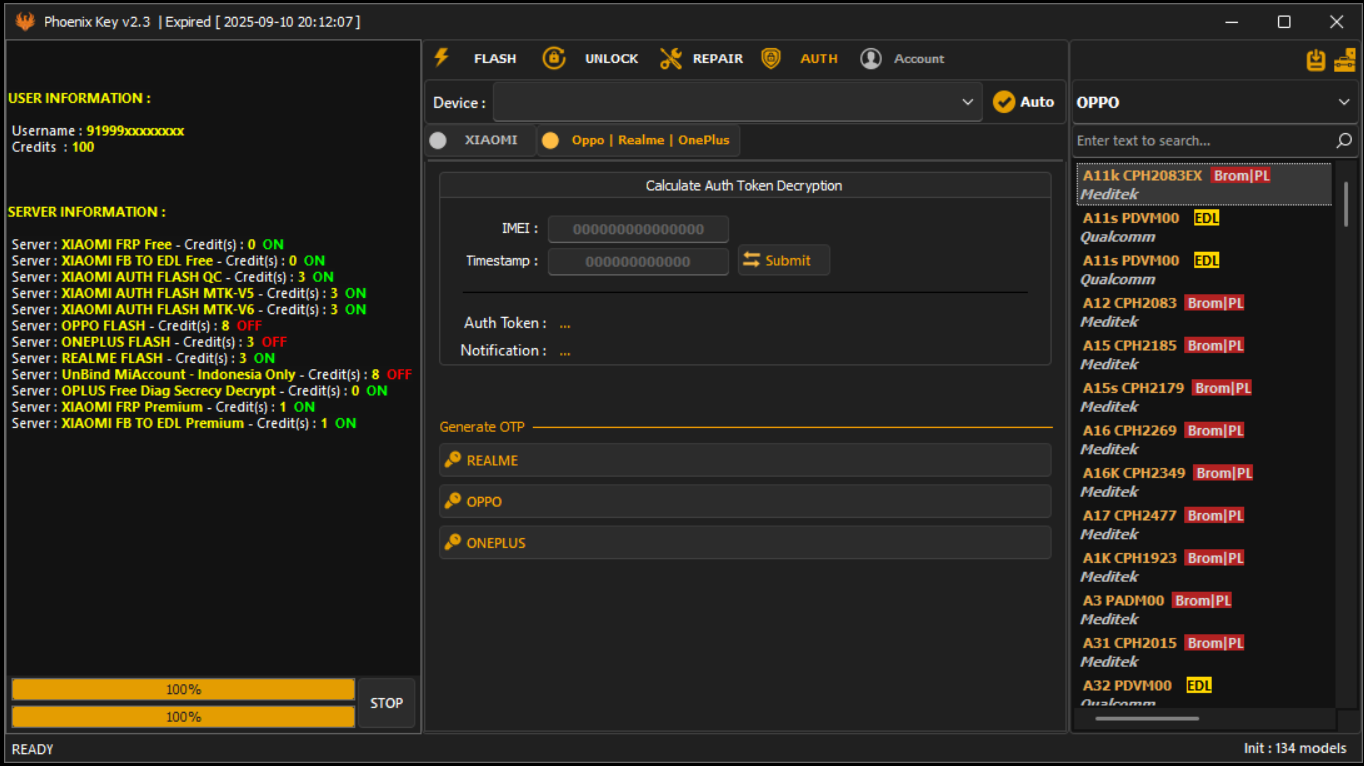The height and width of the screenshot is (766, 1364).
Task: Click the Phoenix Key flame logo in title bar
Action: [24, 21]
